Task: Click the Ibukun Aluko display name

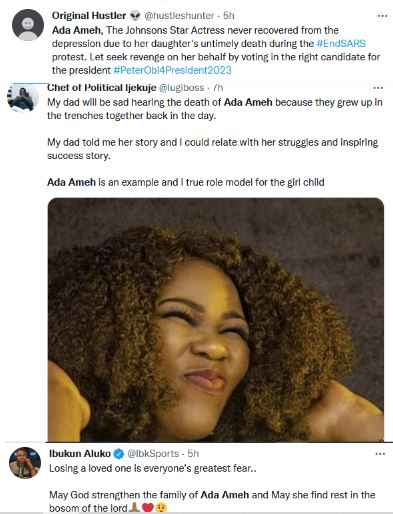Action: pyautogui.click(x=80, y=454)
